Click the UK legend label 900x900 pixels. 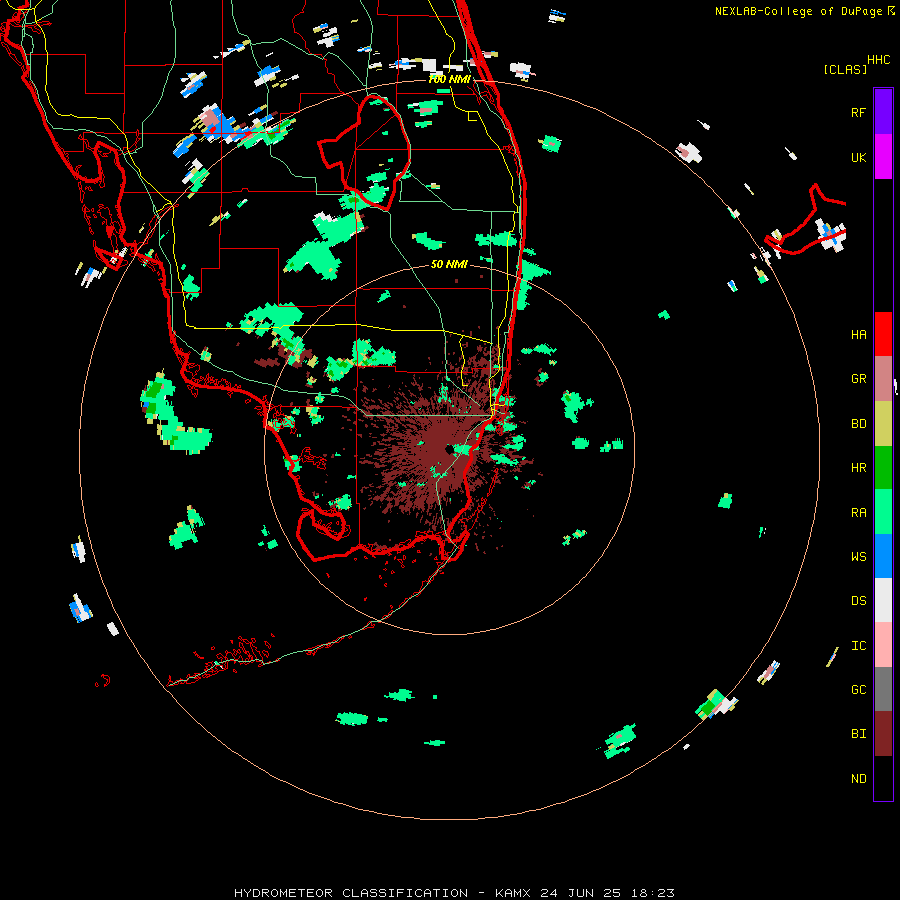[x=858, y=157]
